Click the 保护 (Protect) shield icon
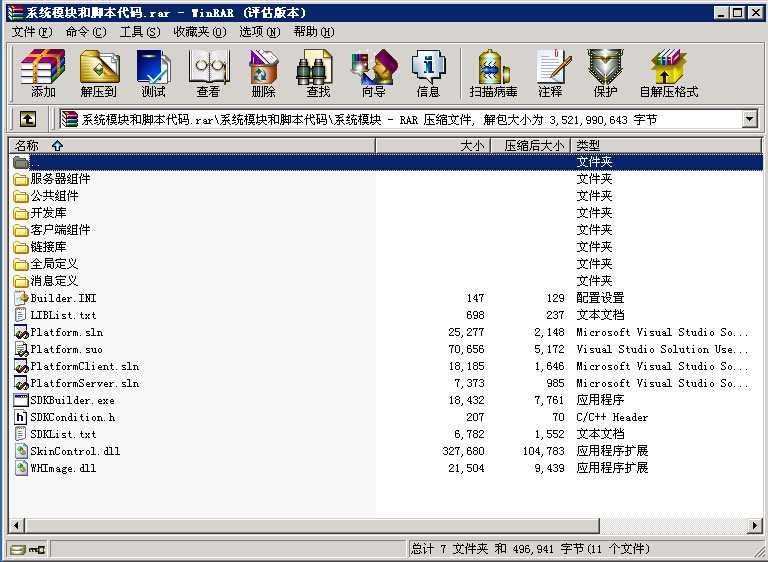Viewport: 768px width, 562px height. click(605, 73)
